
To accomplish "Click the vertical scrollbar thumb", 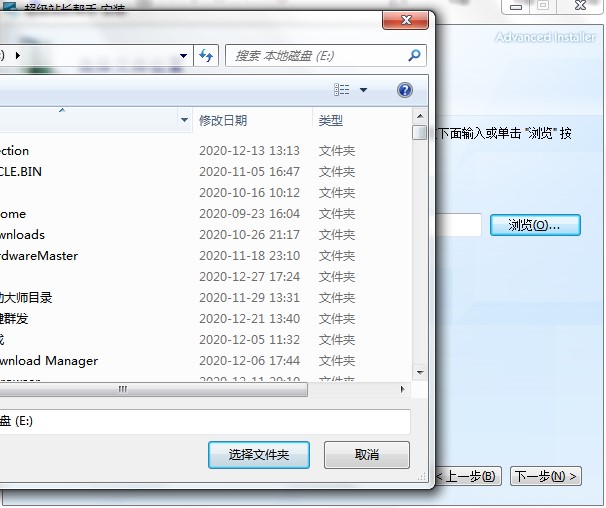I will (419, 132).
